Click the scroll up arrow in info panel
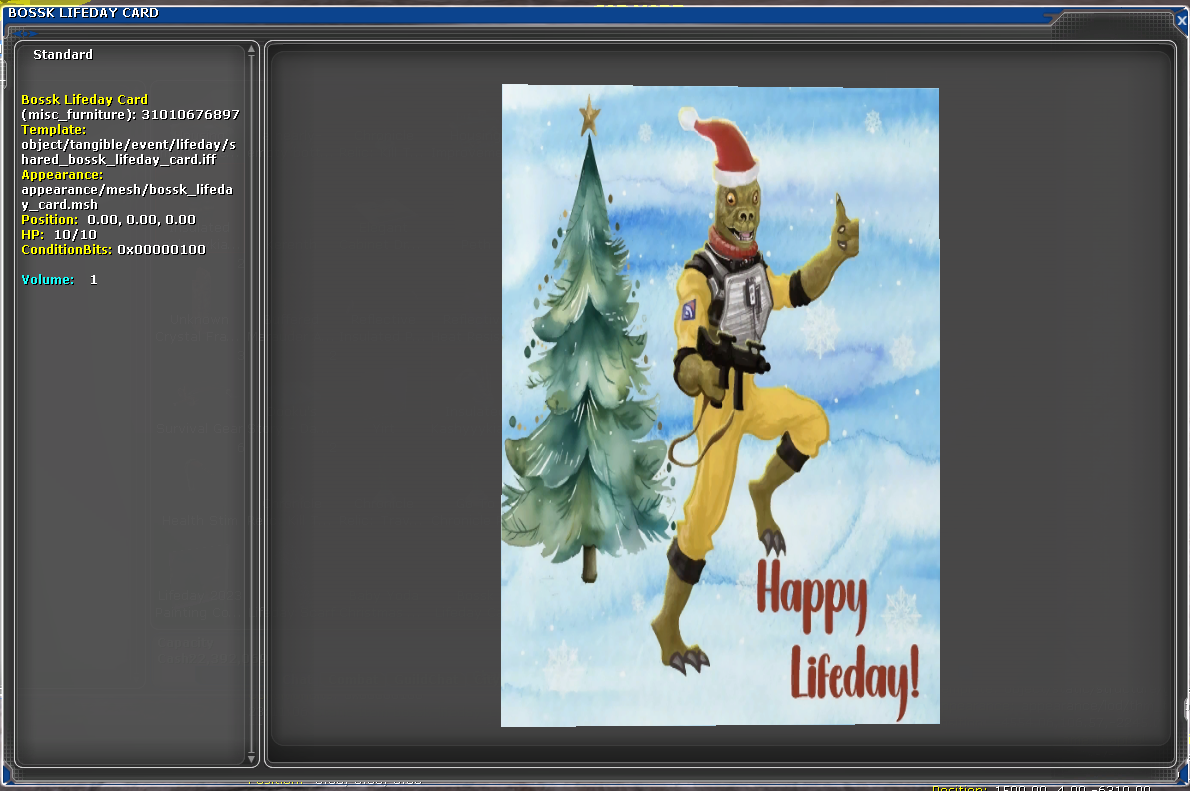This screenshot has width=1190, height=791. 251,50
